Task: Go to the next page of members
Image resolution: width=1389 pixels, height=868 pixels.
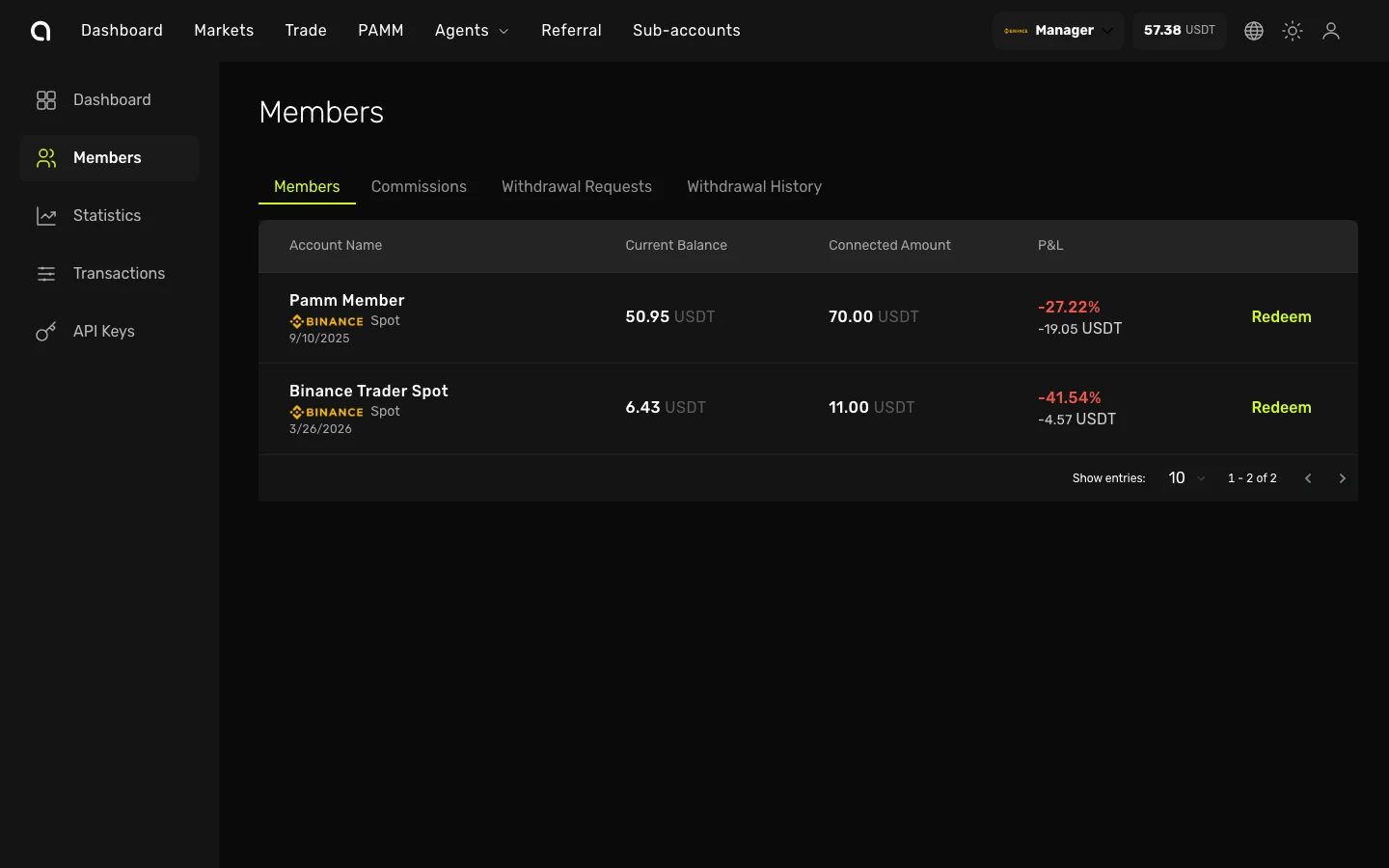Action: 1342,478
